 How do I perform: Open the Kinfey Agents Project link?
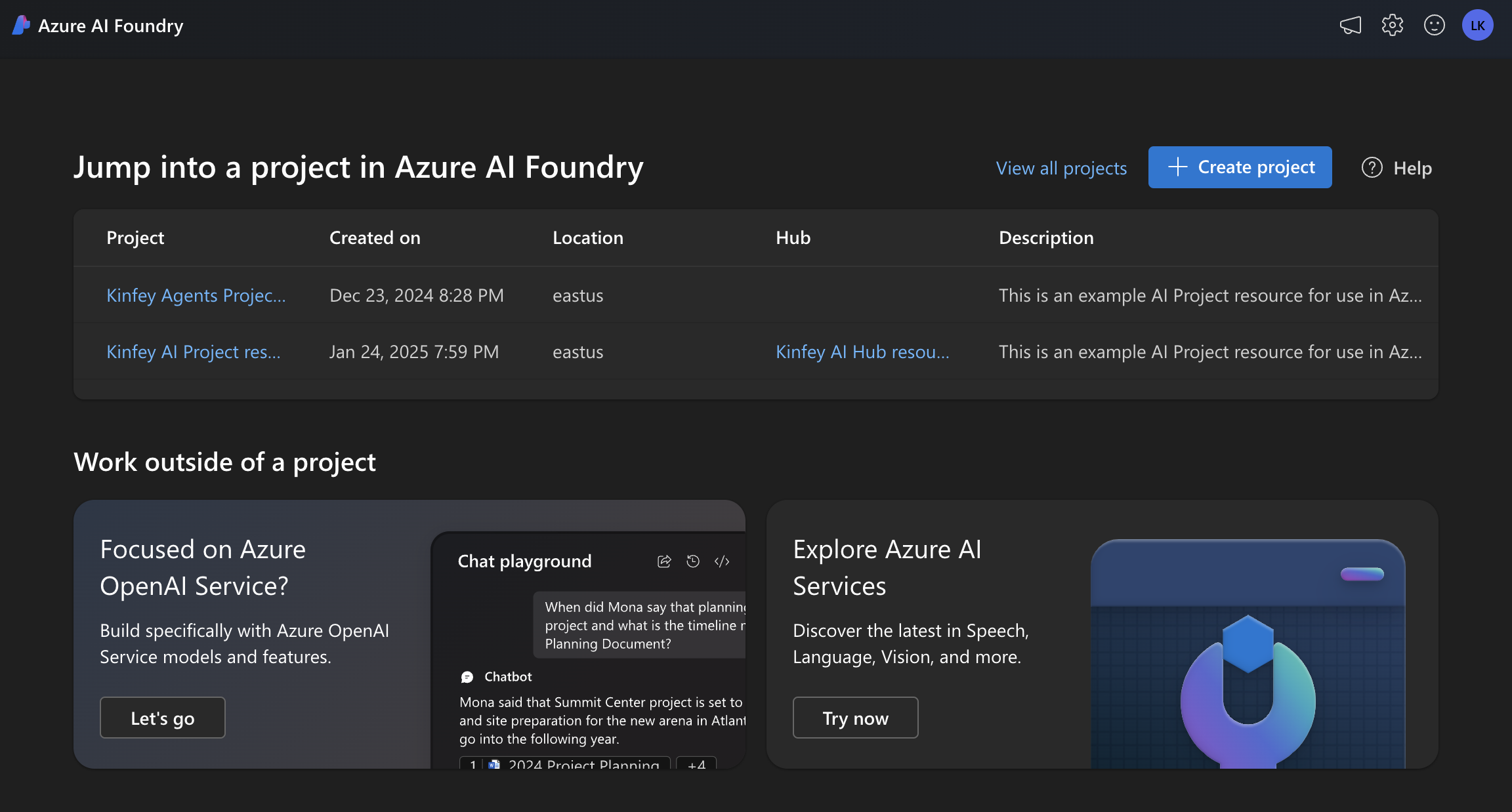(196, 295)
